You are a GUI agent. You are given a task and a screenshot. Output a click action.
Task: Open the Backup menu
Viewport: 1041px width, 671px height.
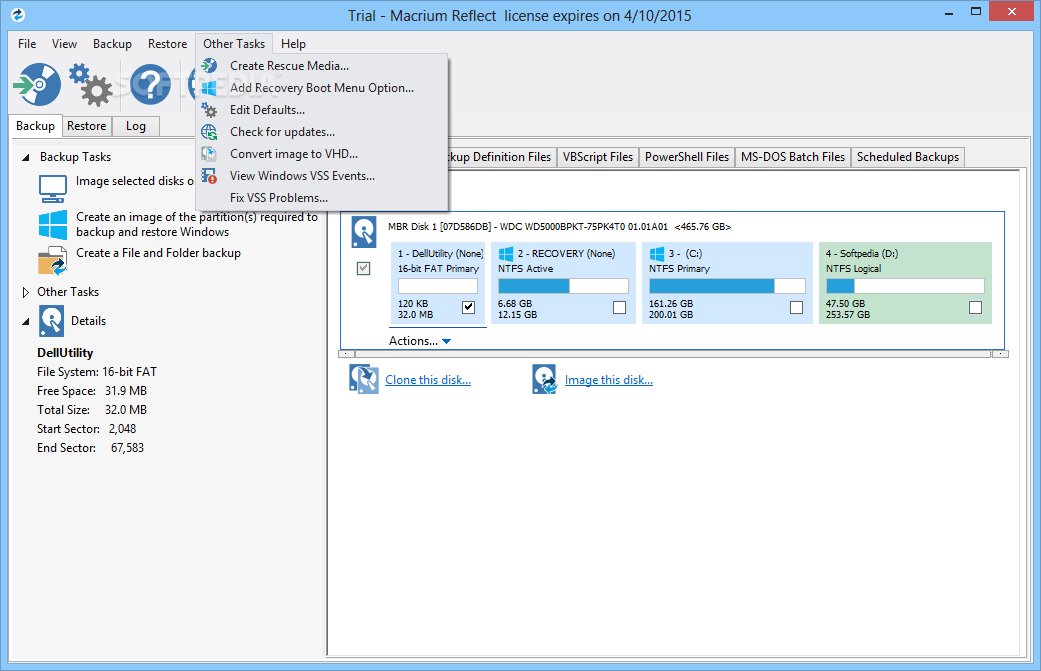(x=112, y=44)
